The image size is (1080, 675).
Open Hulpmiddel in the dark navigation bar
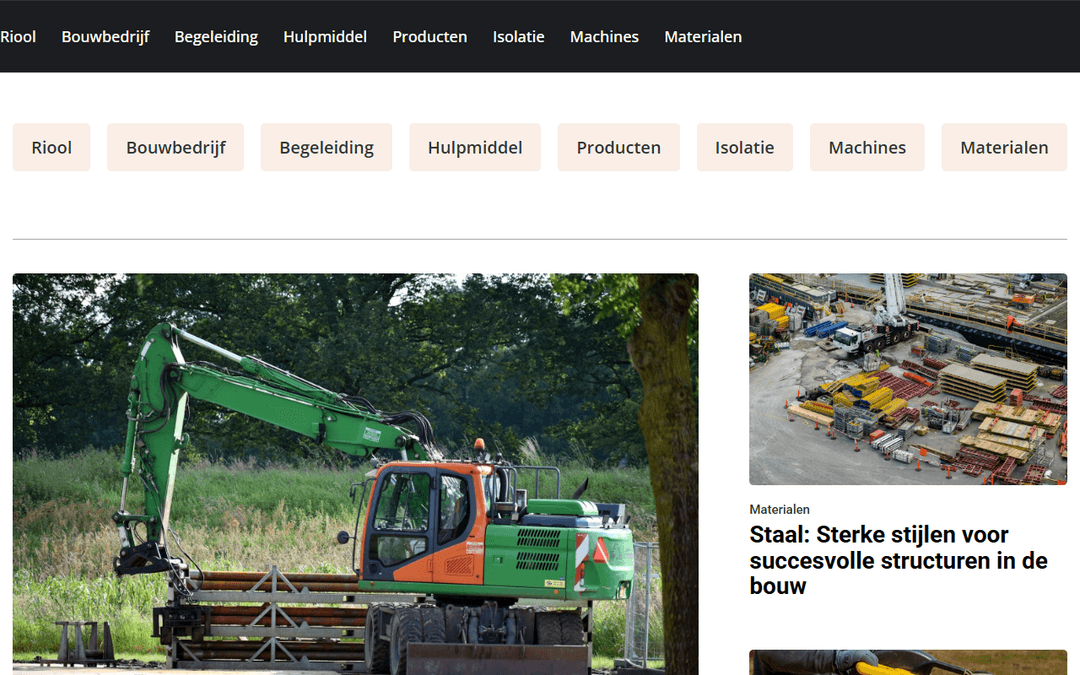[x=325, y=37]
